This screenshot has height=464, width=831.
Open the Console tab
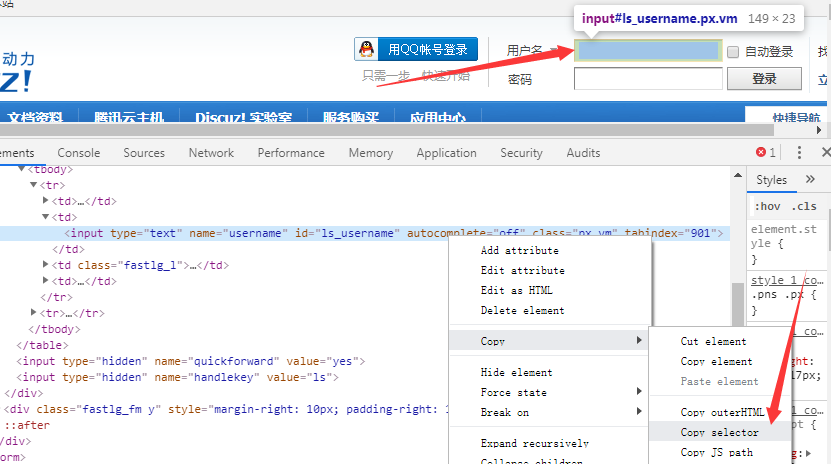tap(78, 153)
